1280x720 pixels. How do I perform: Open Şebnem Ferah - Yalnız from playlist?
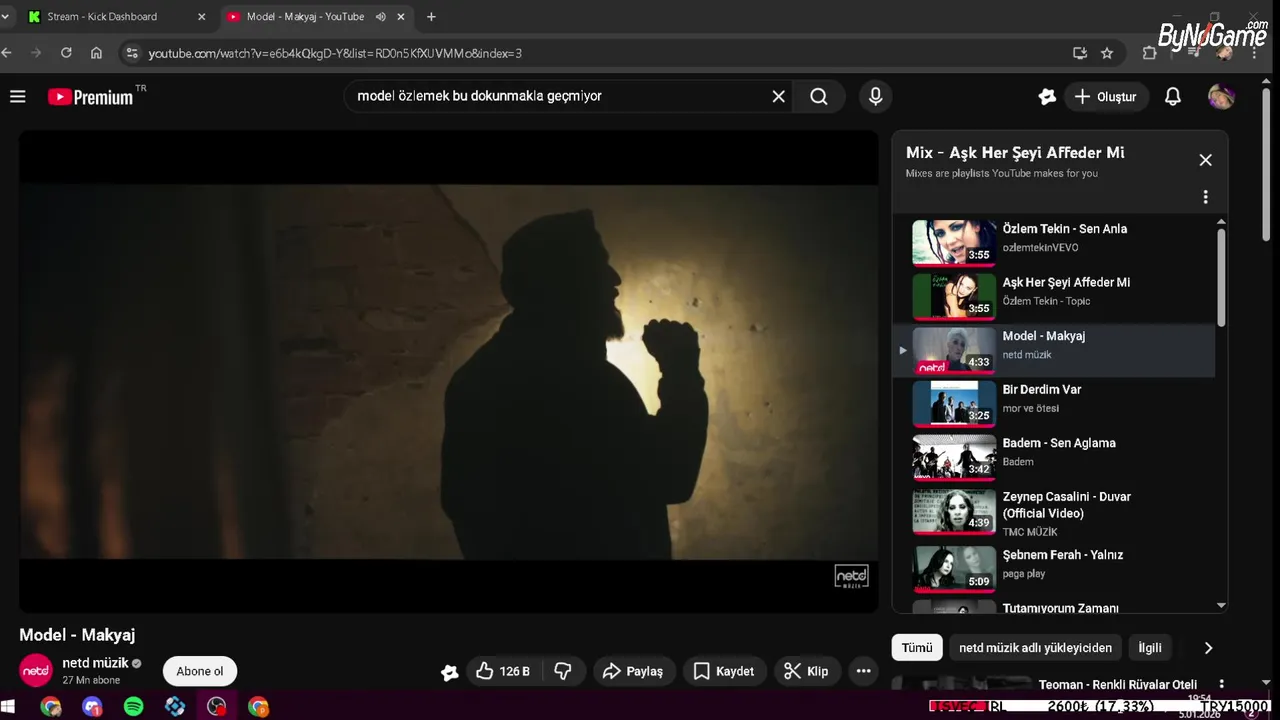[1053, 569]
